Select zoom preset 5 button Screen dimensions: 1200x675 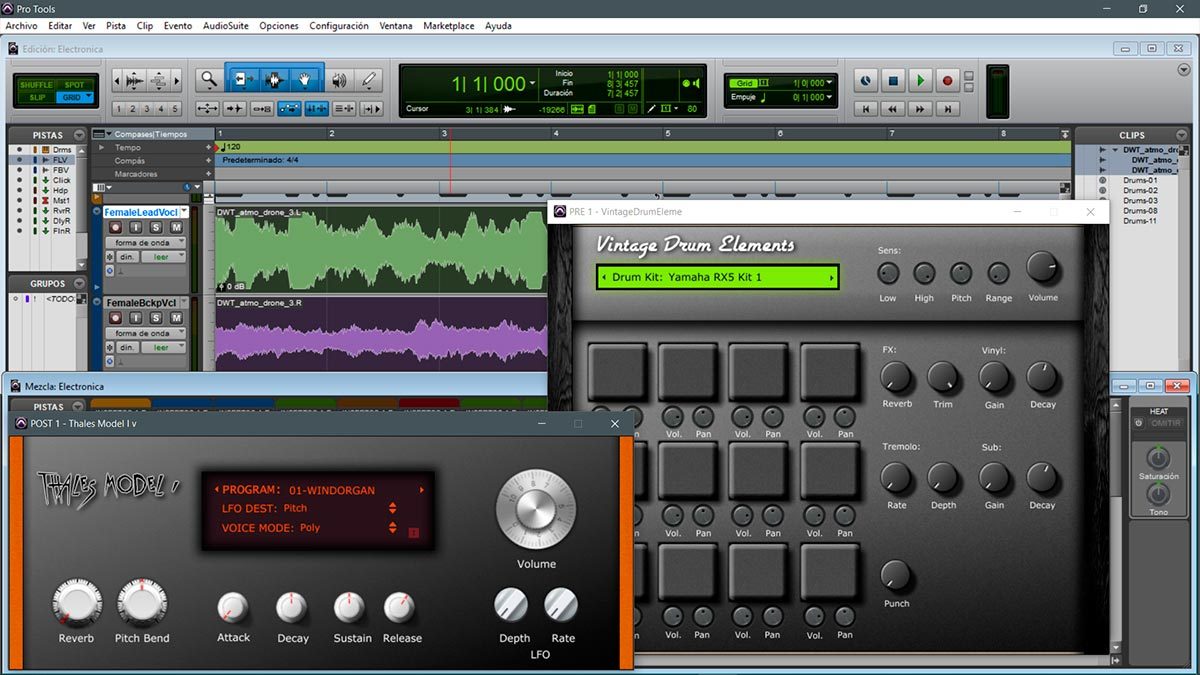175,109
